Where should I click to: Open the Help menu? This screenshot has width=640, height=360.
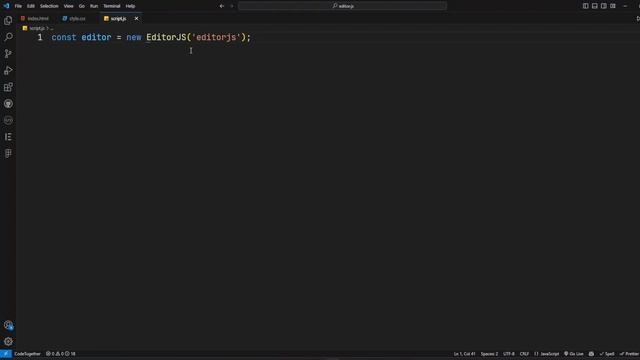tap(130, 6)
